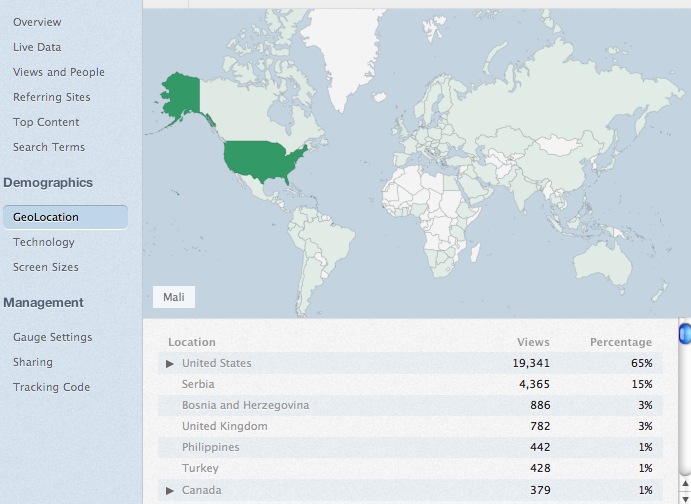Click the 4,365 views value
The width and height of the screenshot is (691, 504).
coord(534,384)
